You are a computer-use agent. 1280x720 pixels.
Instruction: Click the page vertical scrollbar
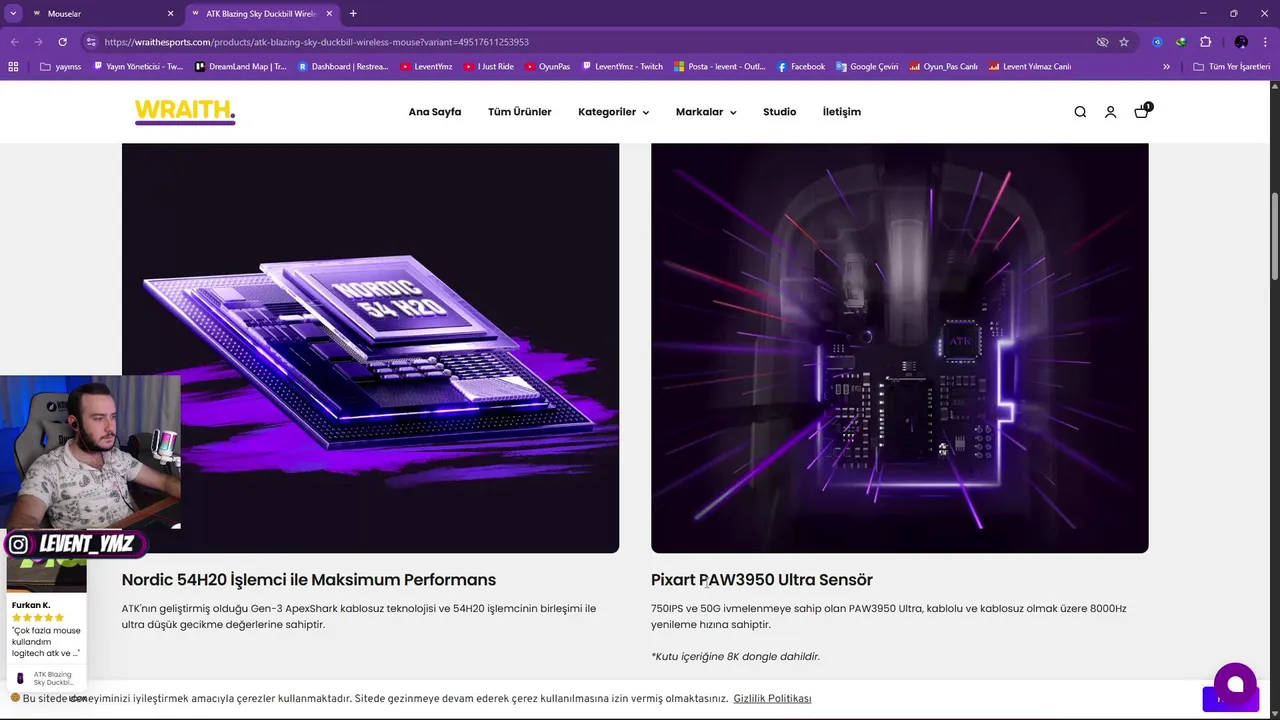1274,236
